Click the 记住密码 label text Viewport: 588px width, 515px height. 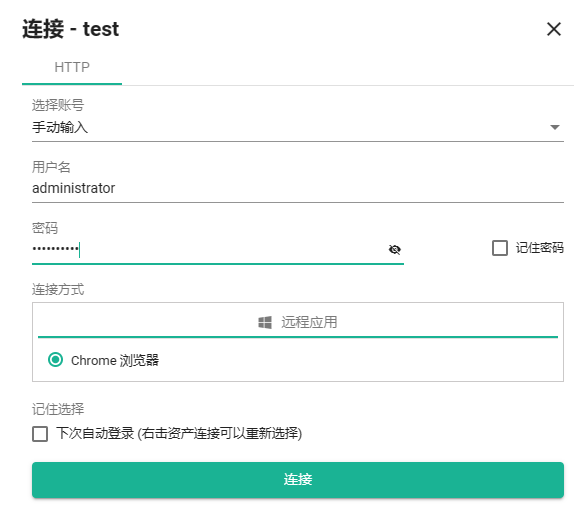pos(539,248)
